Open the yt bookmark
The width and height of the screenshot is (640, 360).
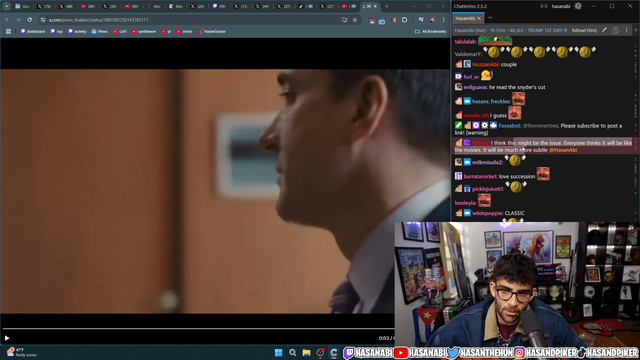[x=166, y=31]
